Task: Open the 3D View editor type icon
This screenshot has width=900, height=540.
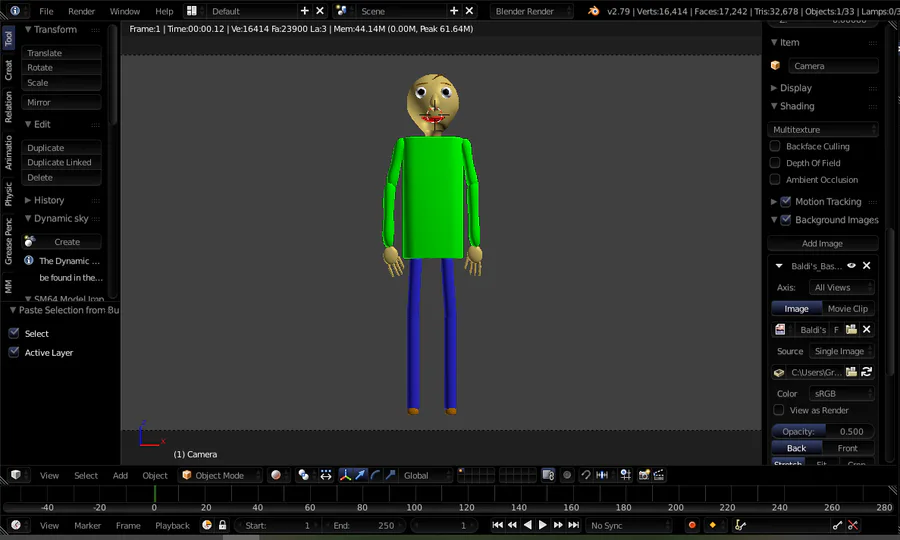Action: point(15,475)
